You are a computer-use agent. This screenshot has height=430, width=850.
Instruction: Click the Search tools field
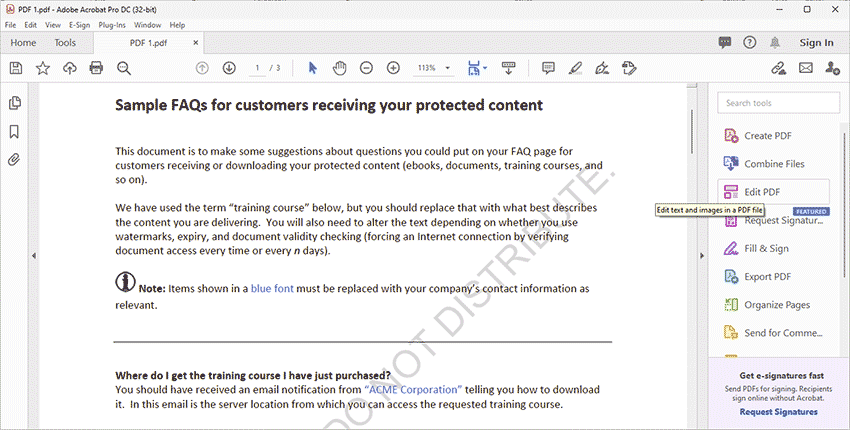(778, 103)
